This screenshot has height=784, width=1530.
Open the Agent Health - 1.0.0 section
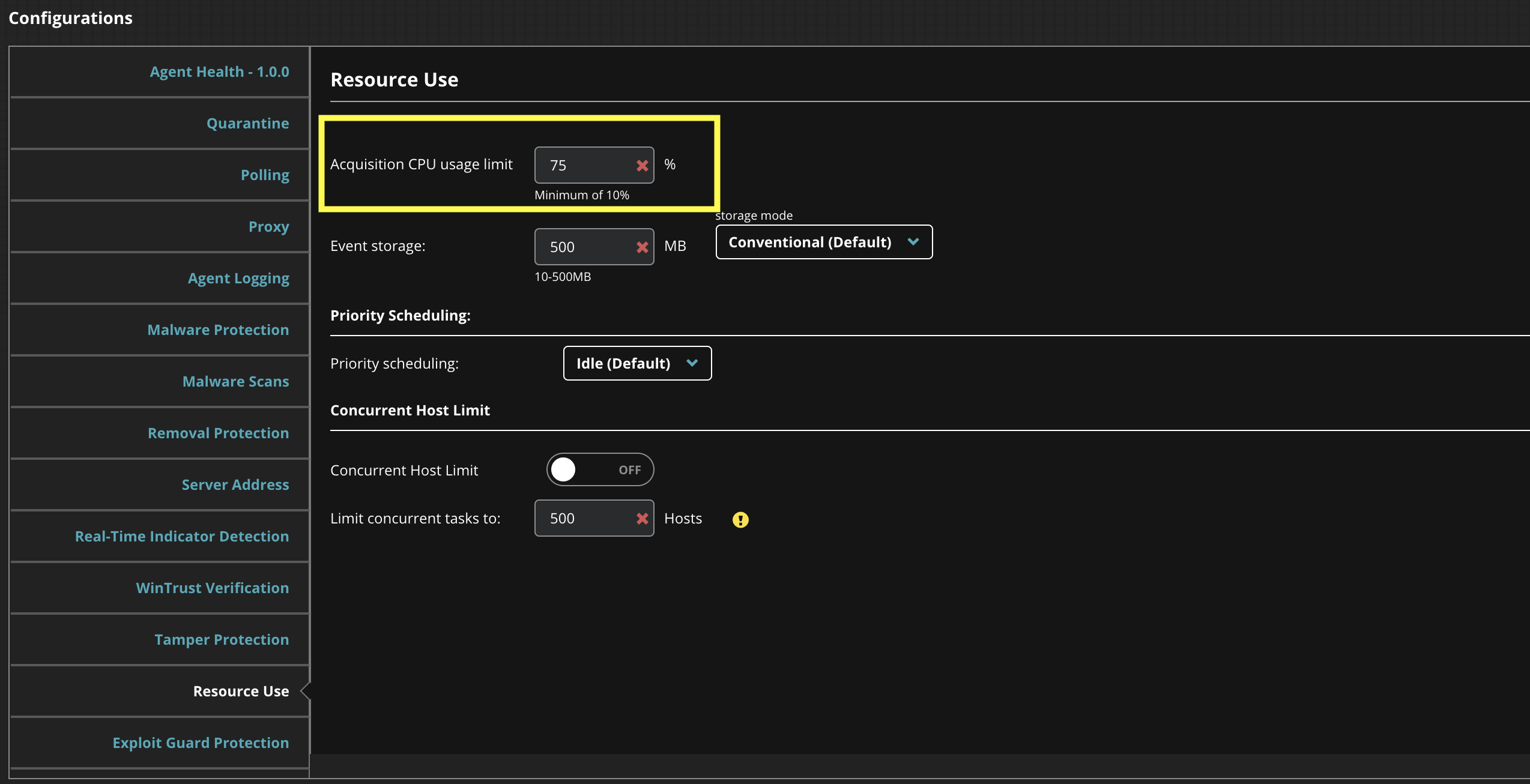[x=160, y=72]
